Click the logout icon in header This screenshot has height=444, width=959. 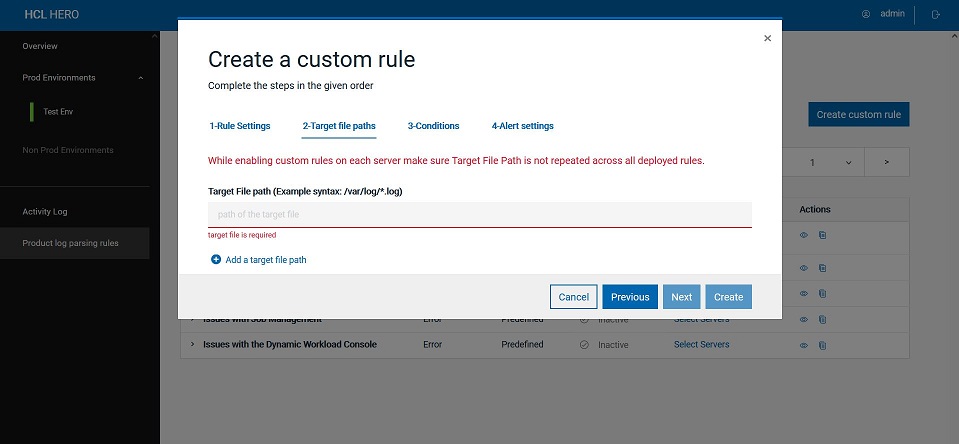point(935,14)
